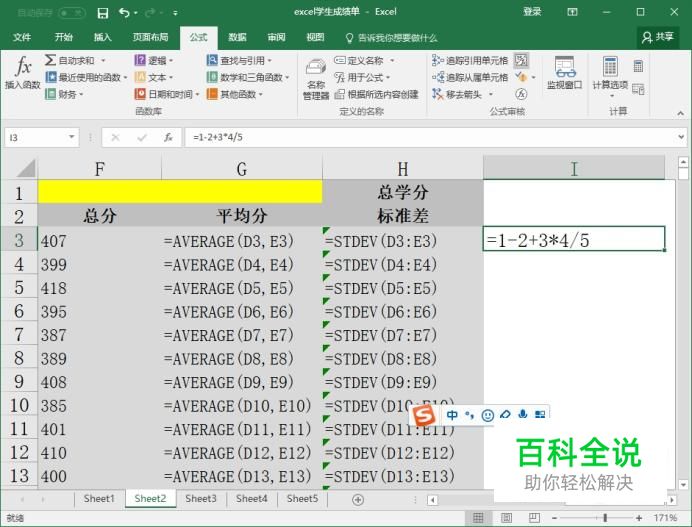
Task: Open the Text (文本) functions list
Action: coord(154,77)
